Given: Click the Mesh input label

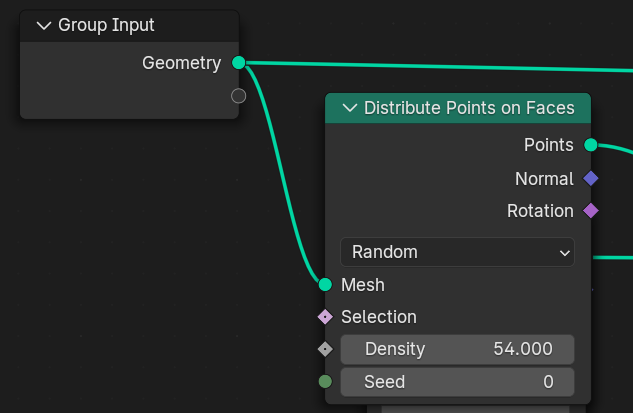Looking at the screenshot, I should click(363, 285).
